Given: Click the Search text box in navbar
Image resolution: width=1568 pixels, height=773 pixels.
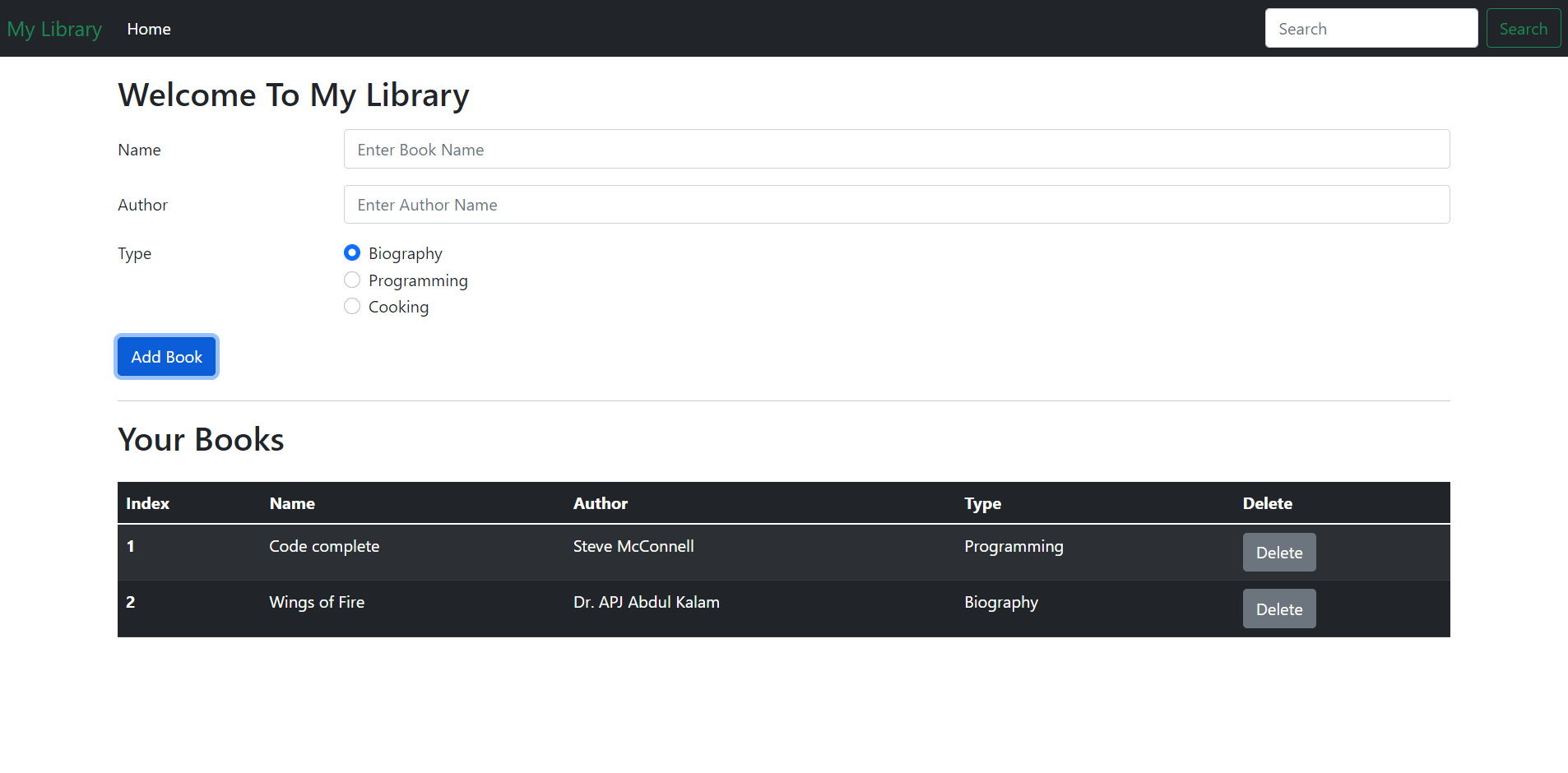Looking at the screenshot, I should coord(1371,27).
